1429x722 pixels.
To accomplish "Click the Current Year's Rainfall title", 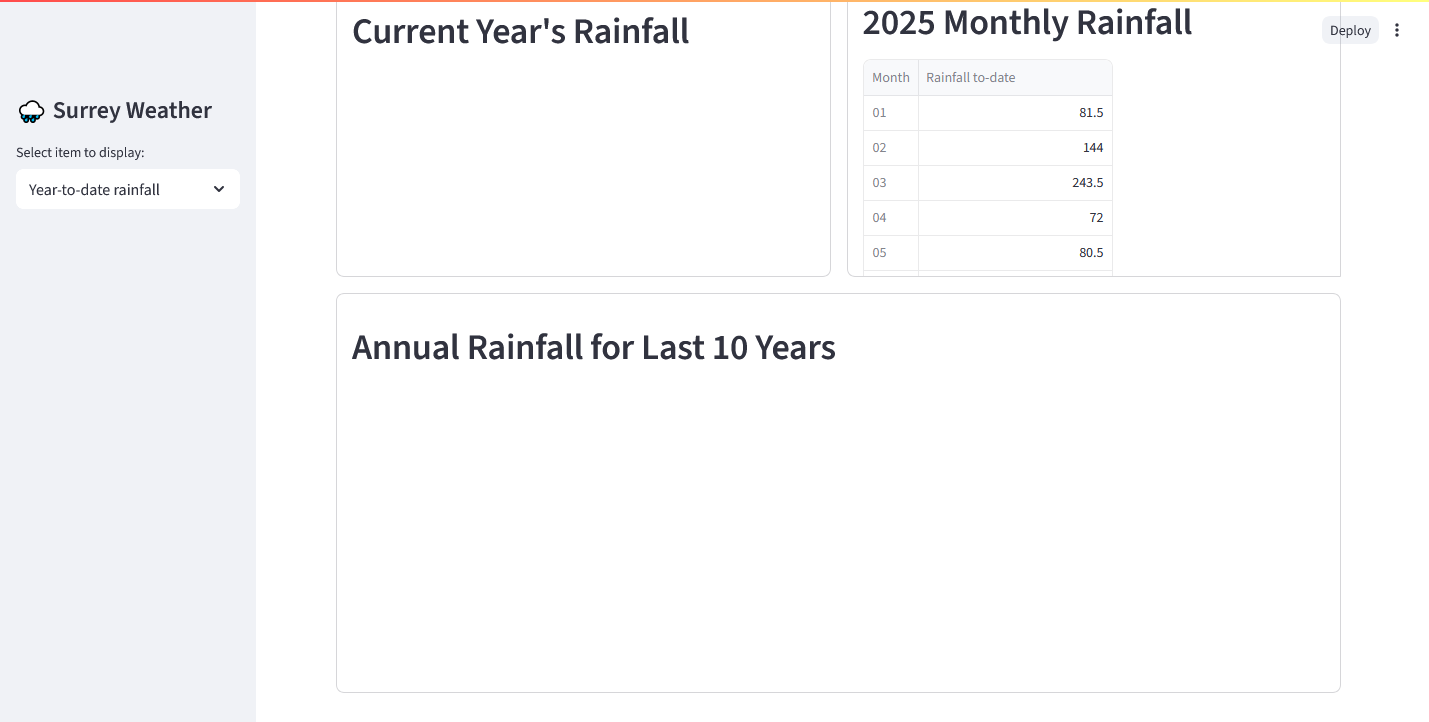I will click(x=520, y=31).
